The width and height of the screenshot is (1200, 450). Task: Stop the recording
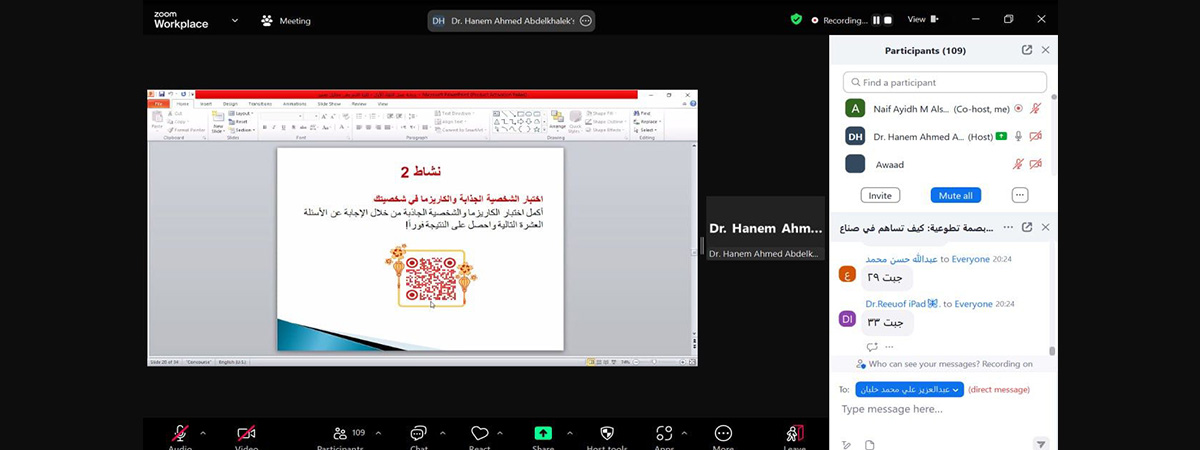pos(887,19)
